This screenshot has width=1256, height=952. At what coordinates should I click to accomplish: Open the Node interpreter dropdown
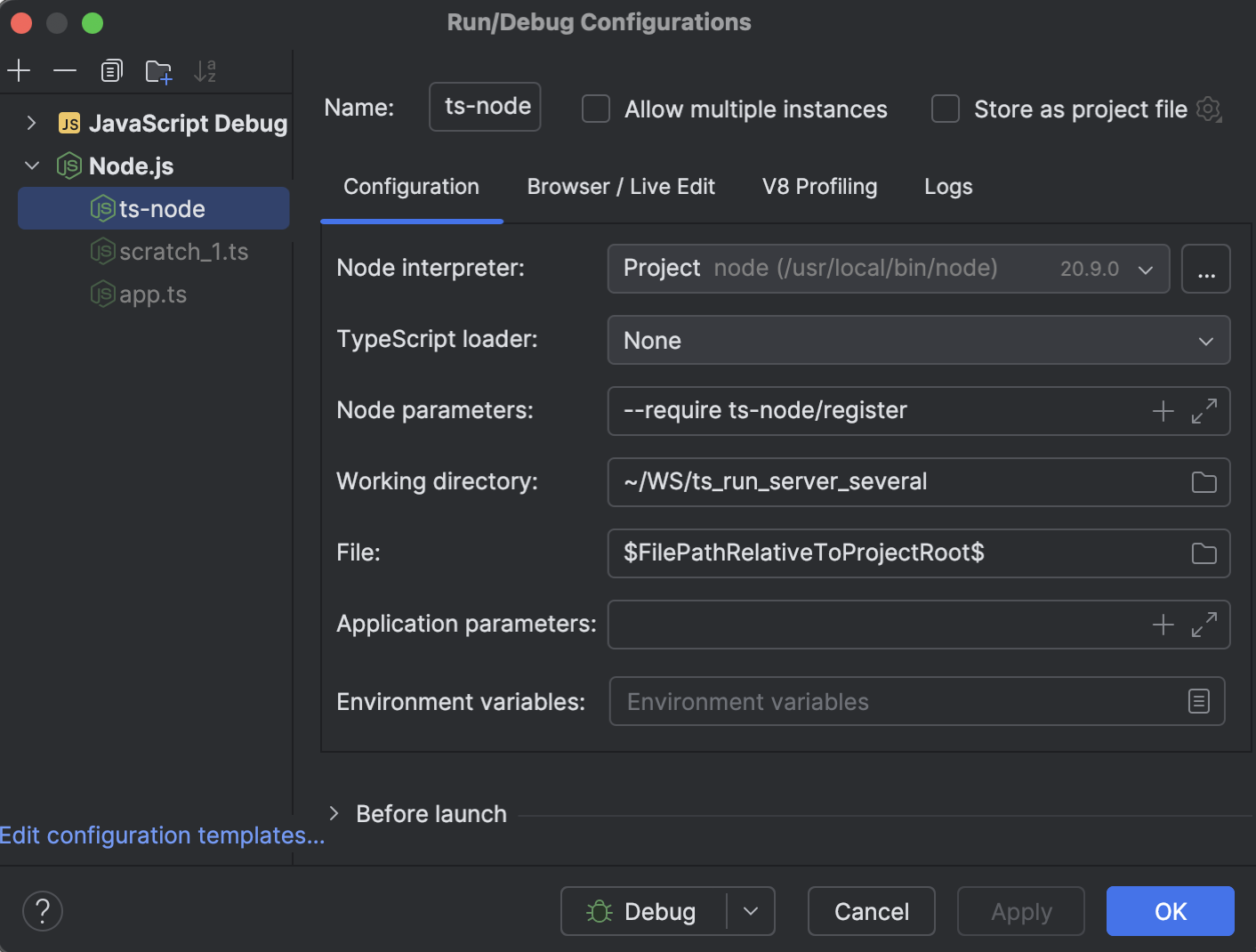pos(1145,269)
